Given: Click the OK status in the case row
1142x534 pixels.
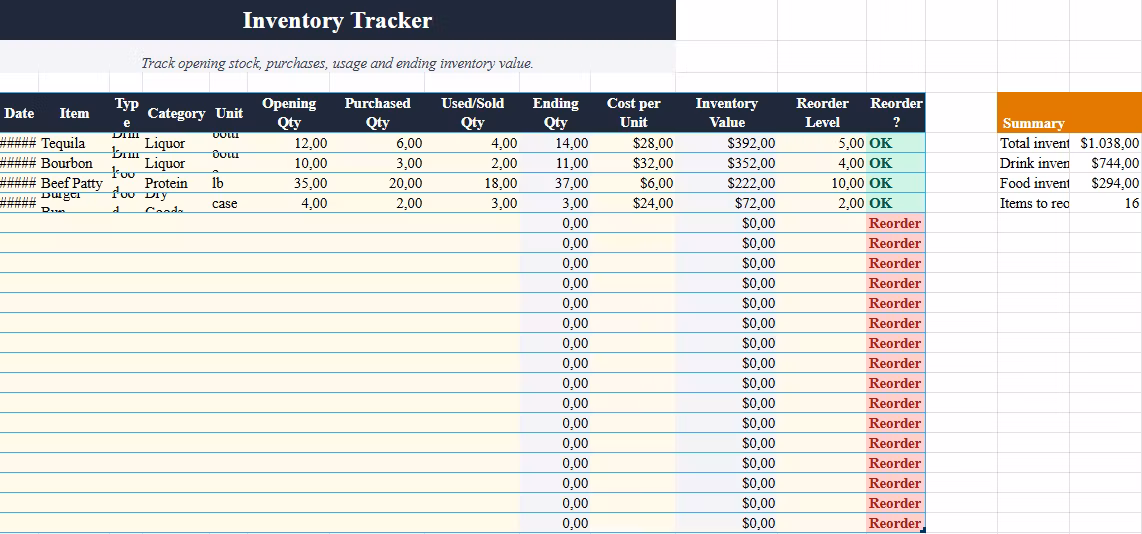Looking at the screenshot, I should (896, 203).
